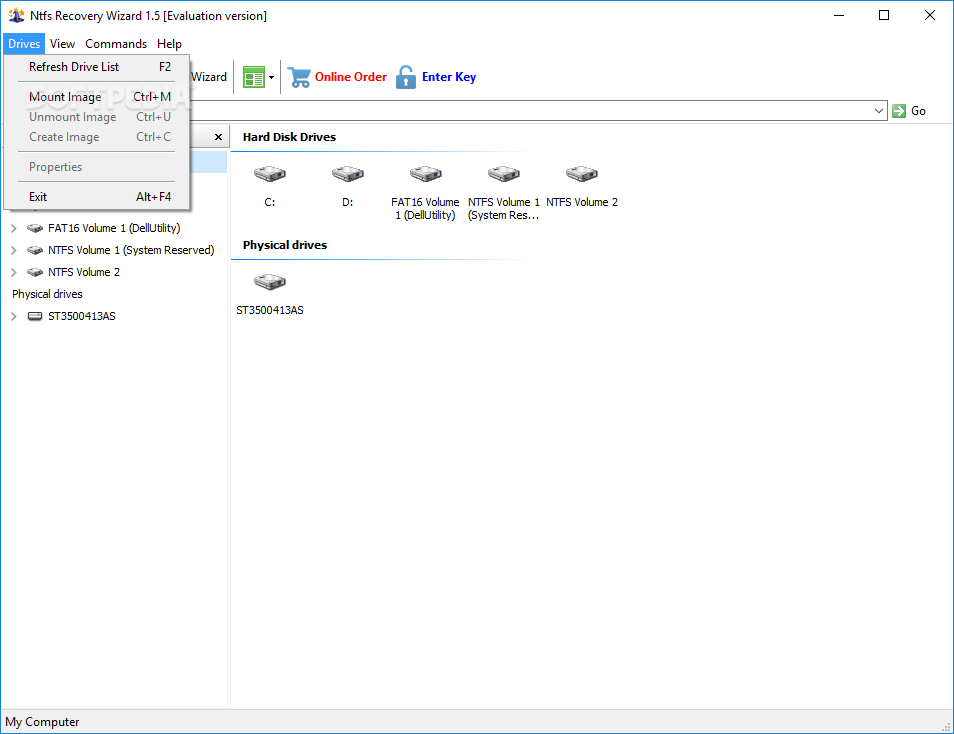Open the view layout dropdown arrow
The image size is (954, 734).
271,77
